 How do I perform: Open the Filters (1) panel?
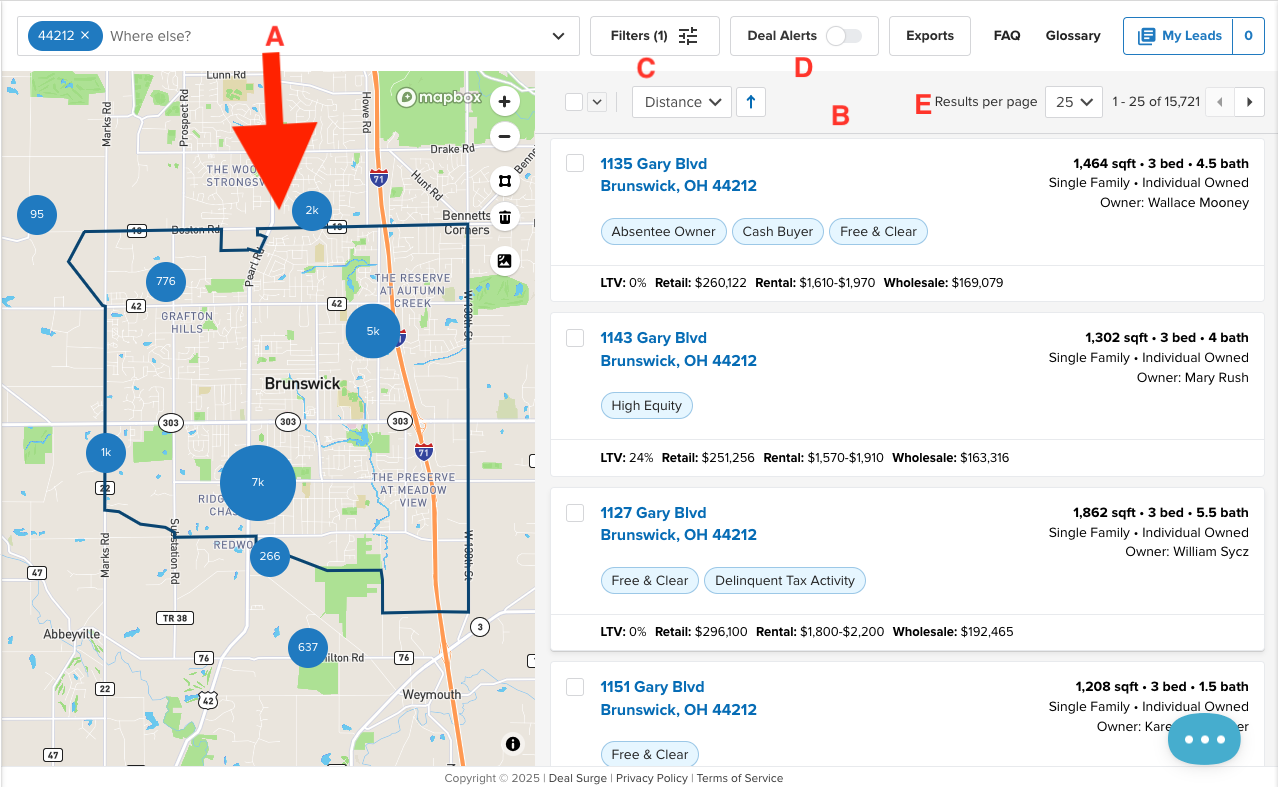pos(655,36)
